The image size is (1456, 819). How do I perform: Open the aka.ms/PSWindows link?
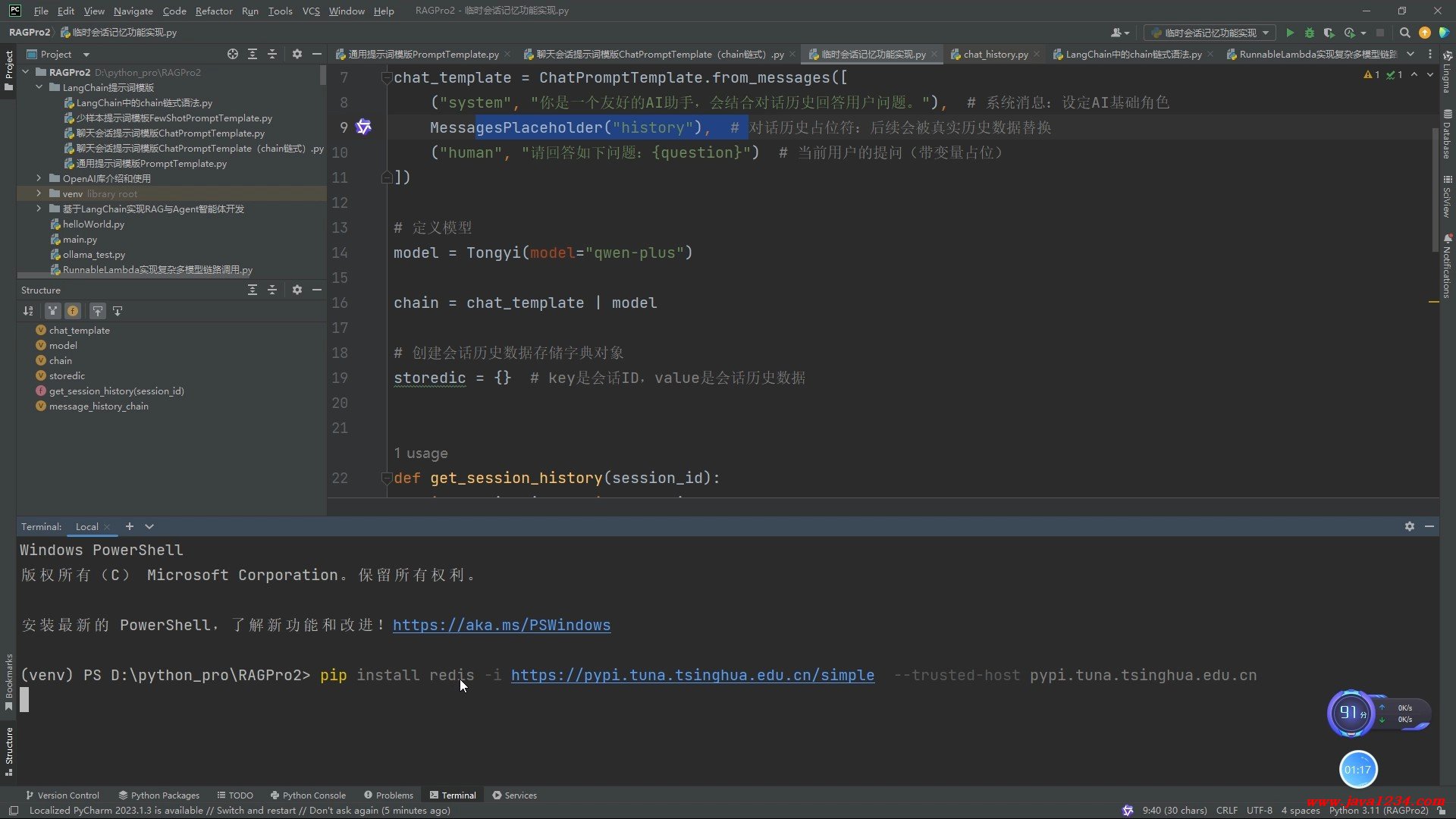pos(501,625)
